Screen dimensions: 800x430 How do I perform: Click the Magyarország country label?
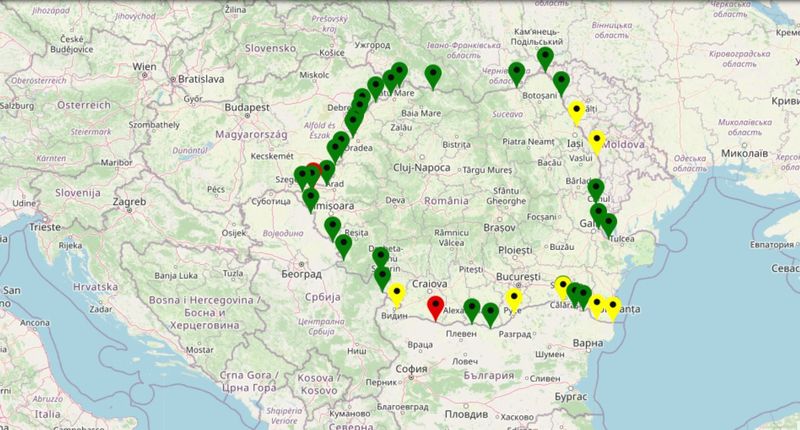pos(251,135)
